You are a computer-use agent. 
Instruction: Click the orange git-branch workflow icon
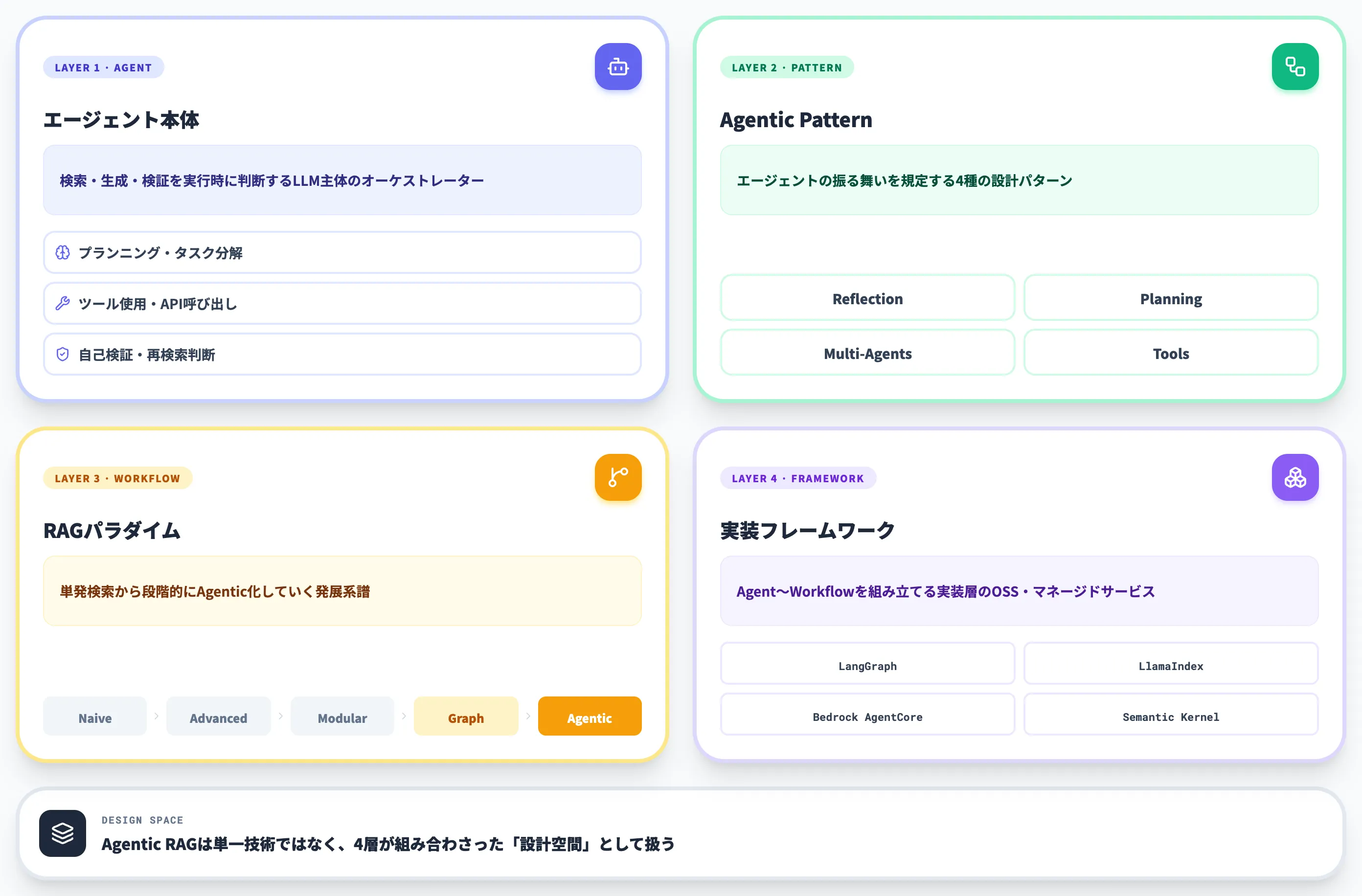tap(618, 477)
